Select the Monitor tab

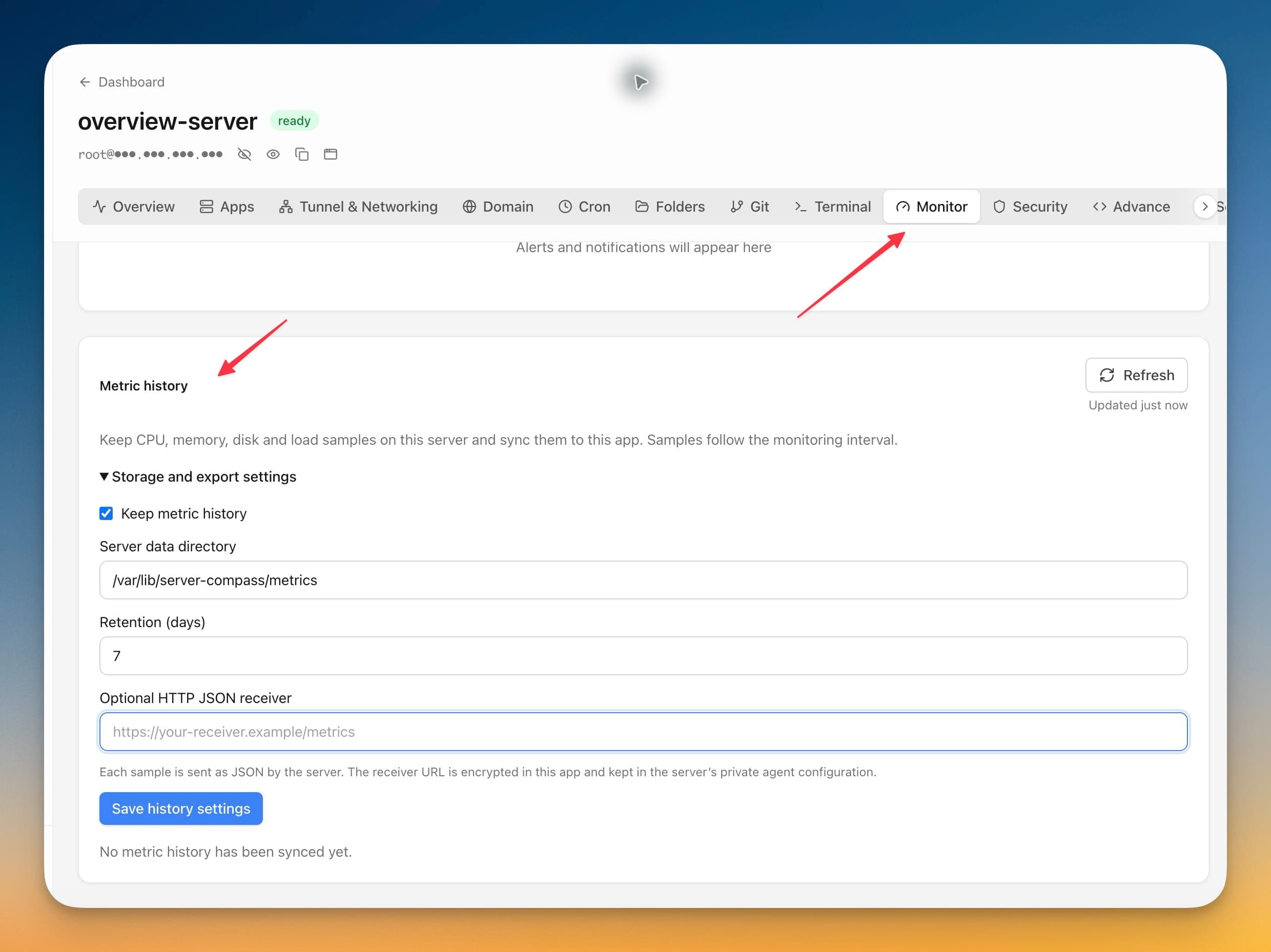[931, 206]
